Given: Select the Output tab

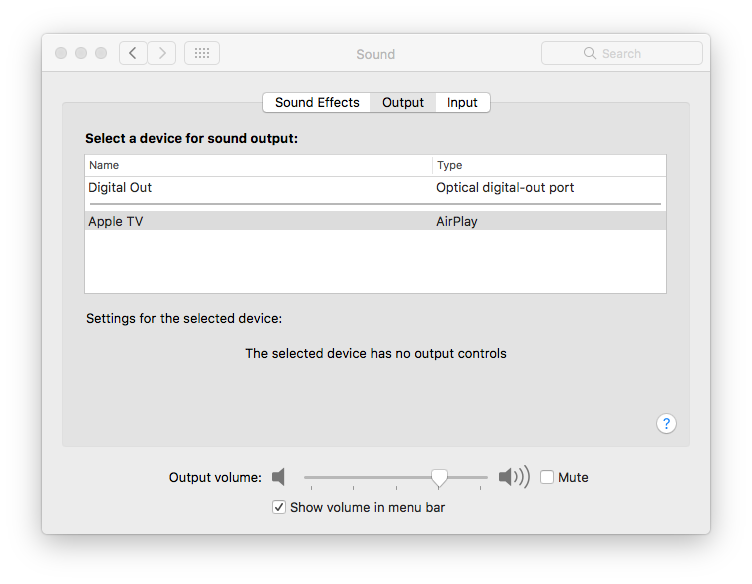Looking at the screenshot, I should pos(403,103).
